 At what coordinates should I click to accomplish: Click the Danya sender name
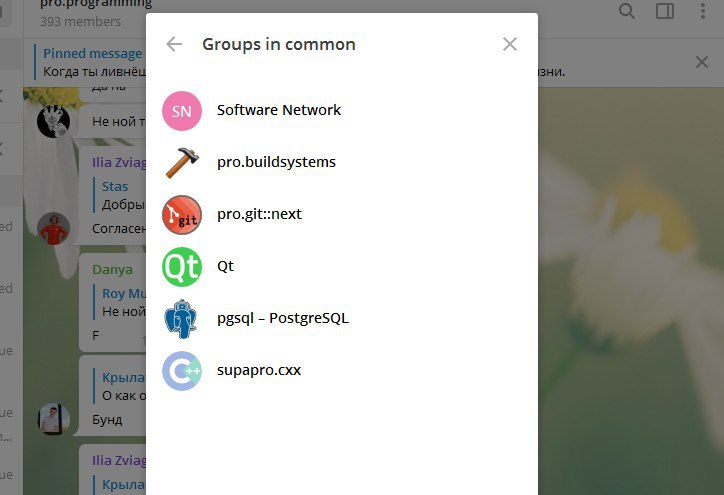pos(112,269)
